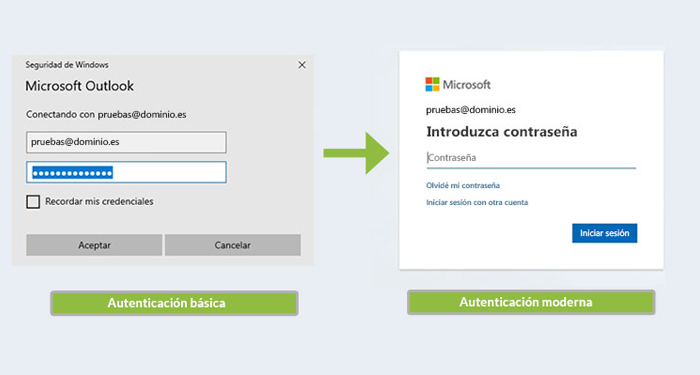Screen dimensions: 700x375
Task: Click the Microsoft wordmark text
Action: point(467,85)
